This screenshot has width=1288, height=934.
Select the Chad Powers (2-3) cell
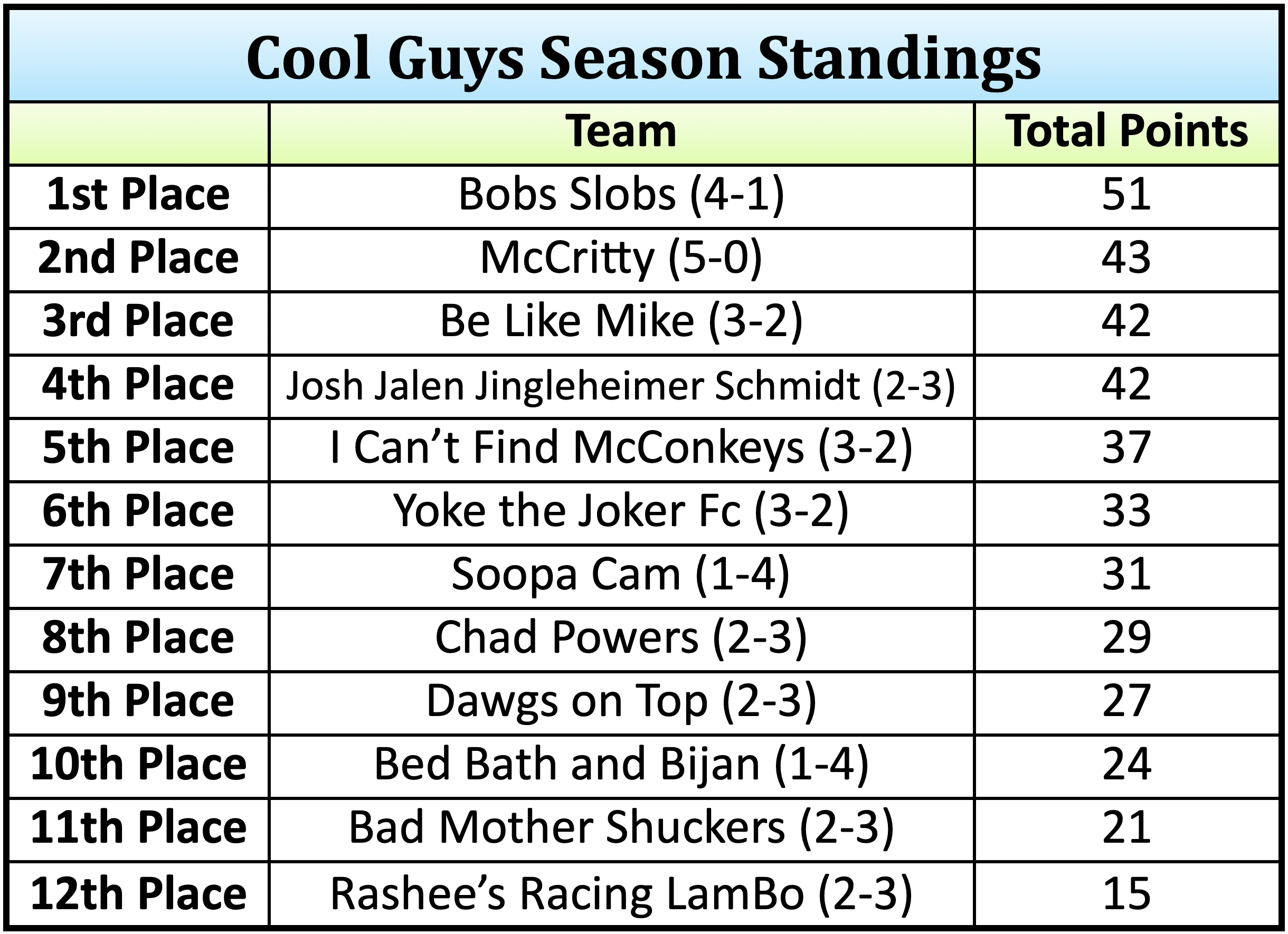click(621, 637)
